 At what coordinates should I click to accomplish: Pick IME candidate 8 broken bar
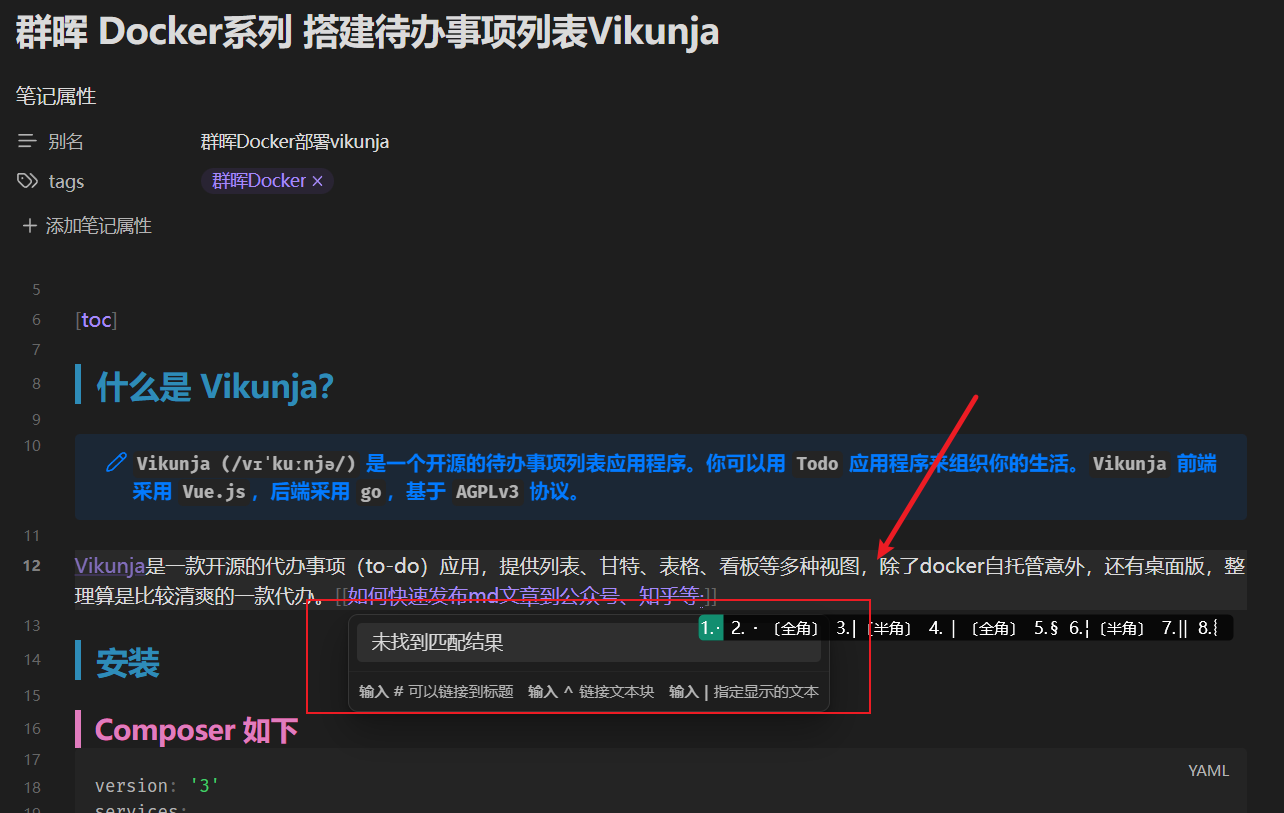[x=1208, y=628]
